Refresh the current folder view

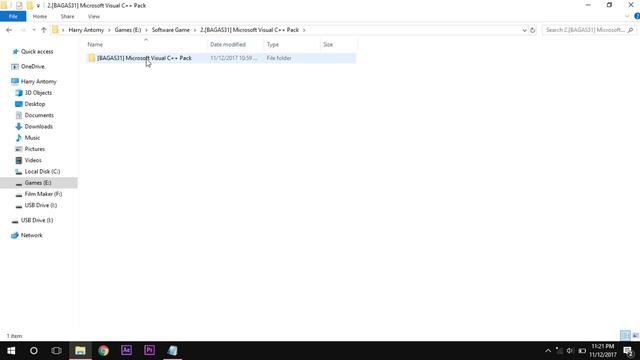point(532,30)
